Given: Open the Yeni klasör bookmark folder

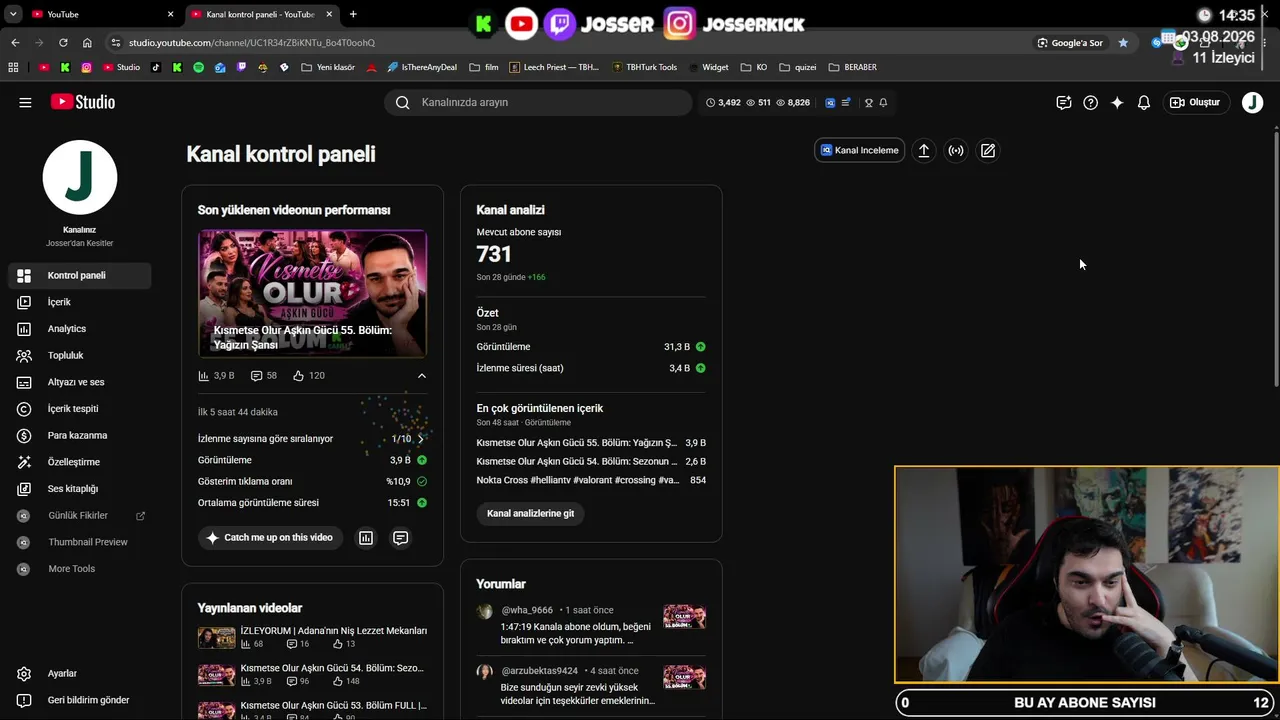Looking at the screenshot, I should click(x=328, y=67).
